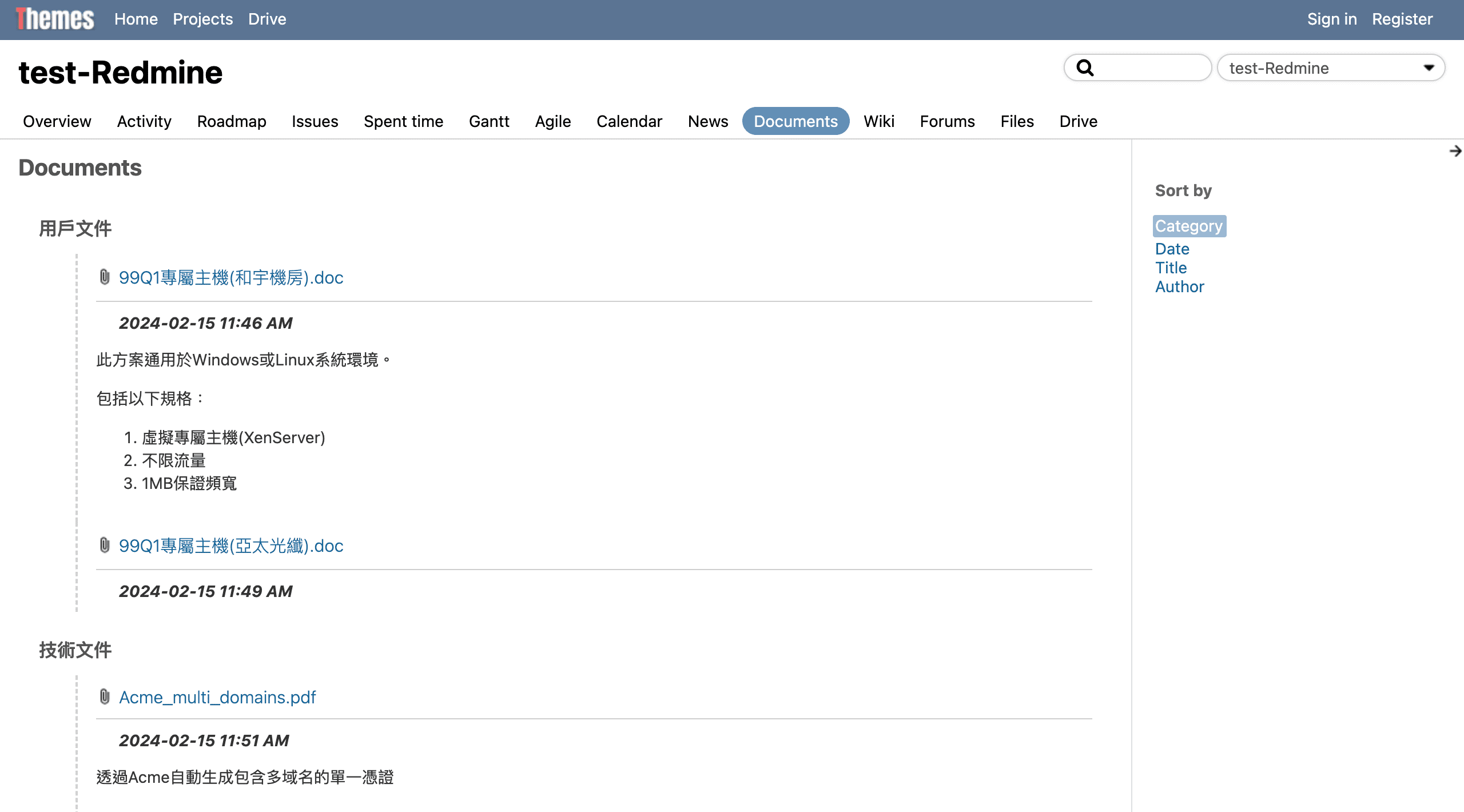The width and height of the screenshot is (1464, 812).
Task: Sort documents by Author
Action: point(1179,286)
